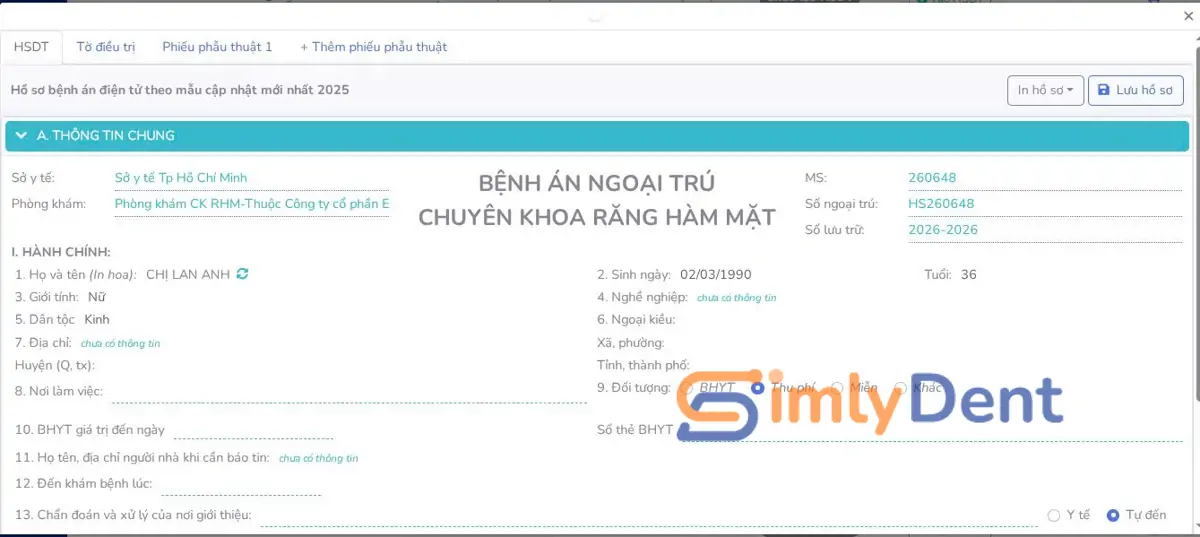Refresh patient name CHỊ LAN ANH icon
Screen dimensions: 1200x537
point(243,274)
